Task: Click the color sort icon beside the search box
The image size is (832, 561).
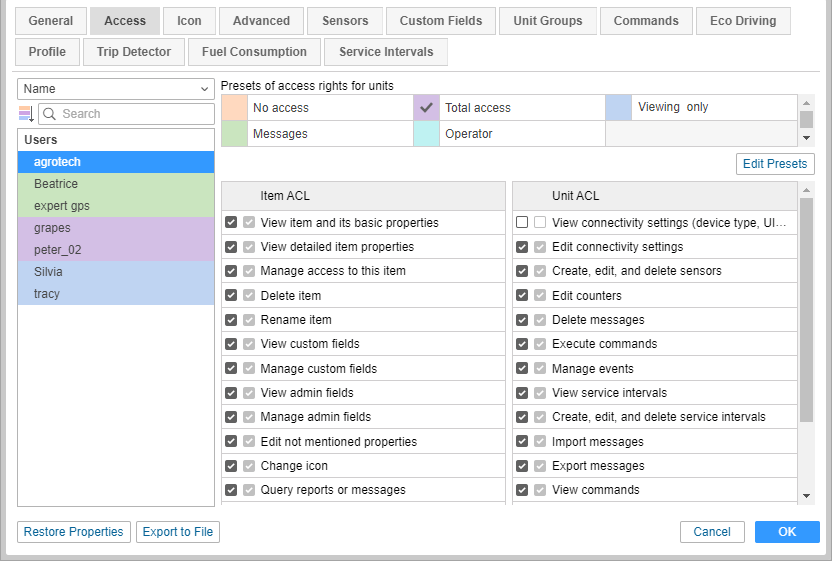Action: [26, 114]
